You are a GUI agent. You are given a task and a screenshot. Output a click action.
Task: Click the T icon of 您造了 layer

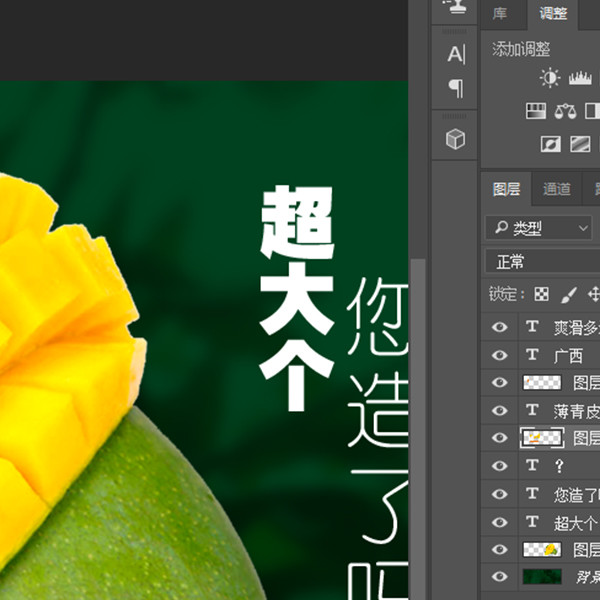coord(532,494)
